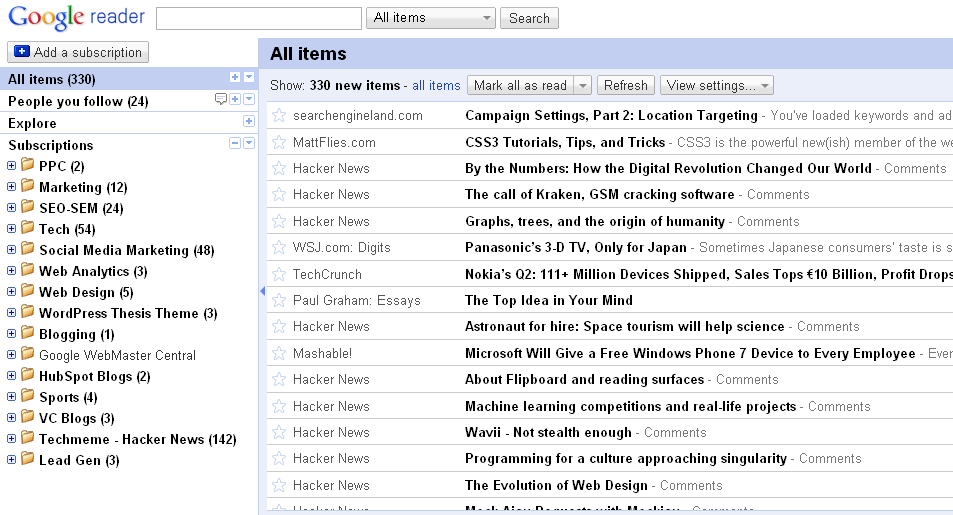The width and height of the screenshot is (953, 515).
Task: Open the View settings dropdown
Action: pyautogui.click(x=717, y=85)
